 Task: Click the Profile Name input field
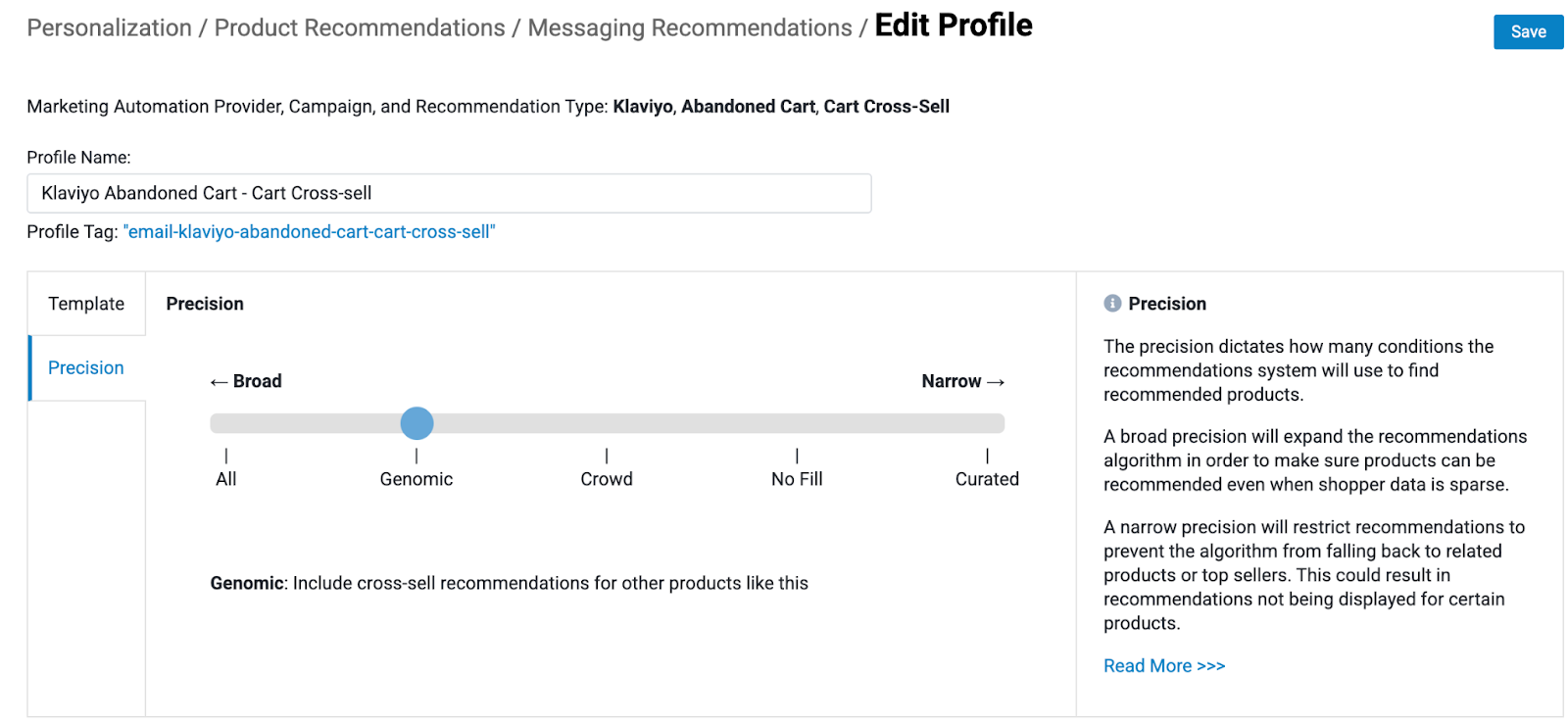pyautogui.click(x=449, y=194)
